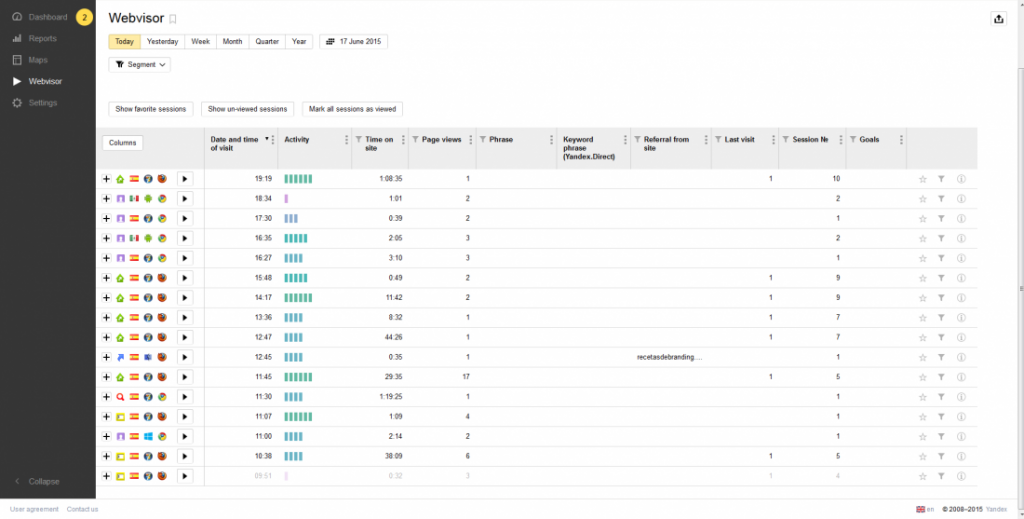Screen dimensions: 1024x519
Task: Select the Yesterday period tab
Action: [x=163, y=42]
